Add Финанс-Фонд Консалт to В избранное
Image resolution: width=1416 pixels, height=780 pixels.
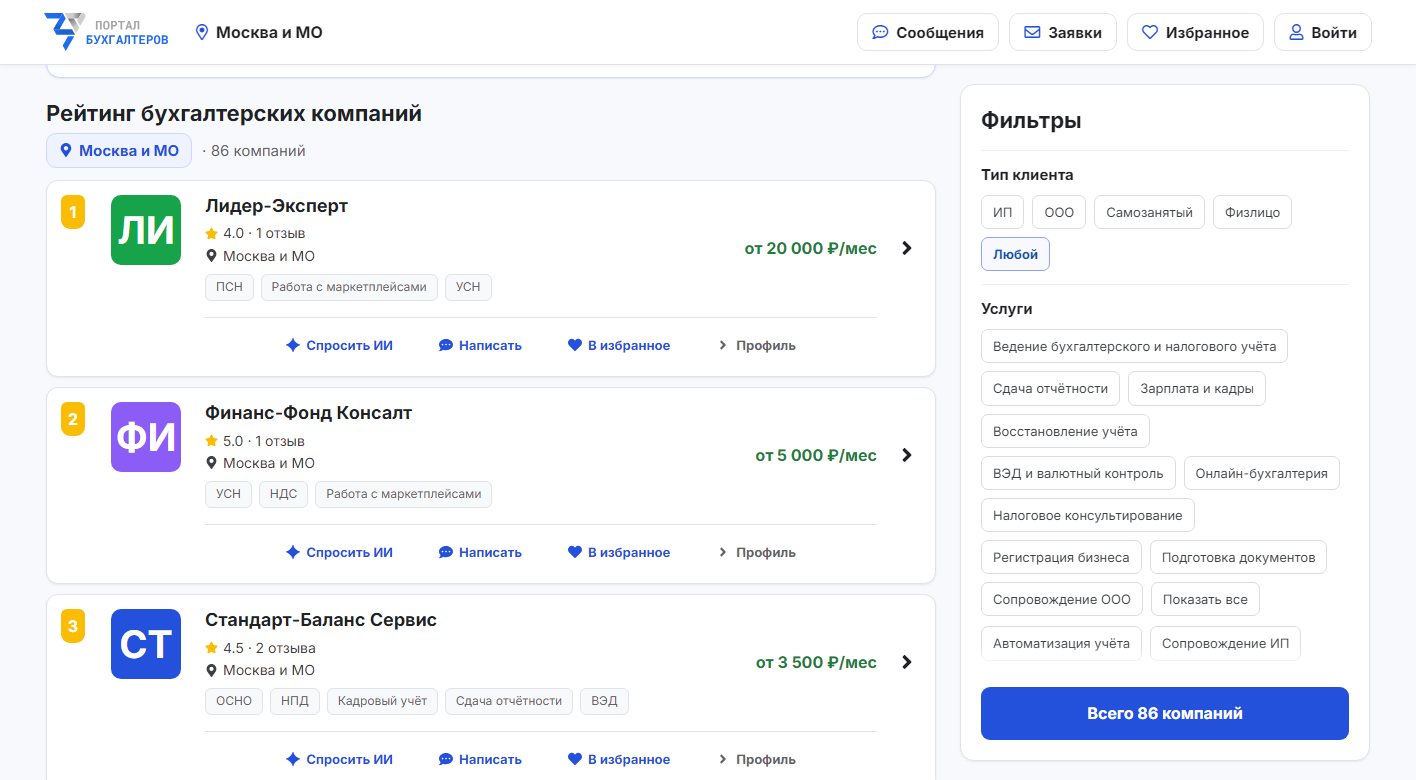(619, 552)
